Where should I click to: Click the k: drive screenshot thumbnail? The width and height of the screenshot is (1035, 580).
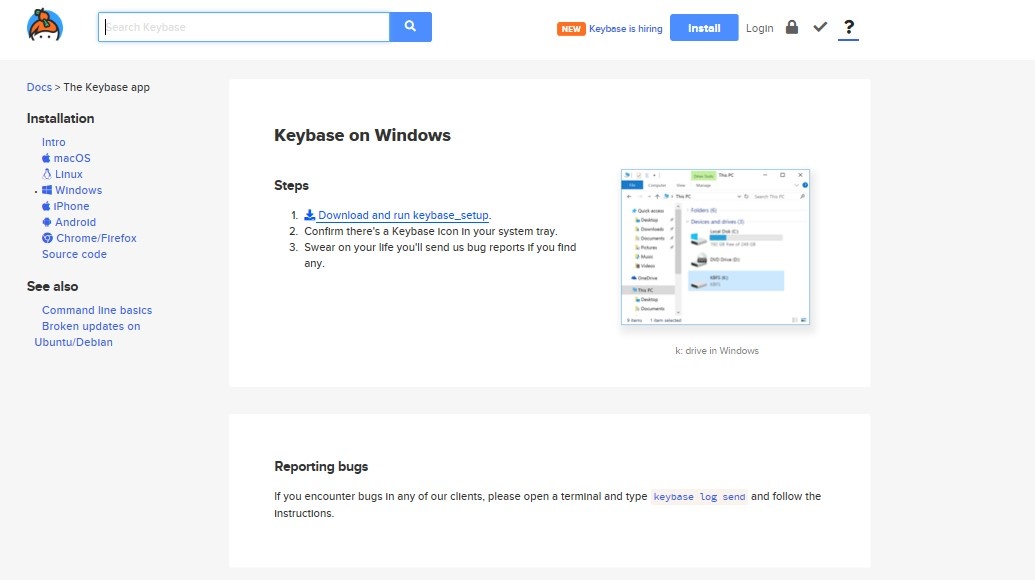[x=715, y=246]
